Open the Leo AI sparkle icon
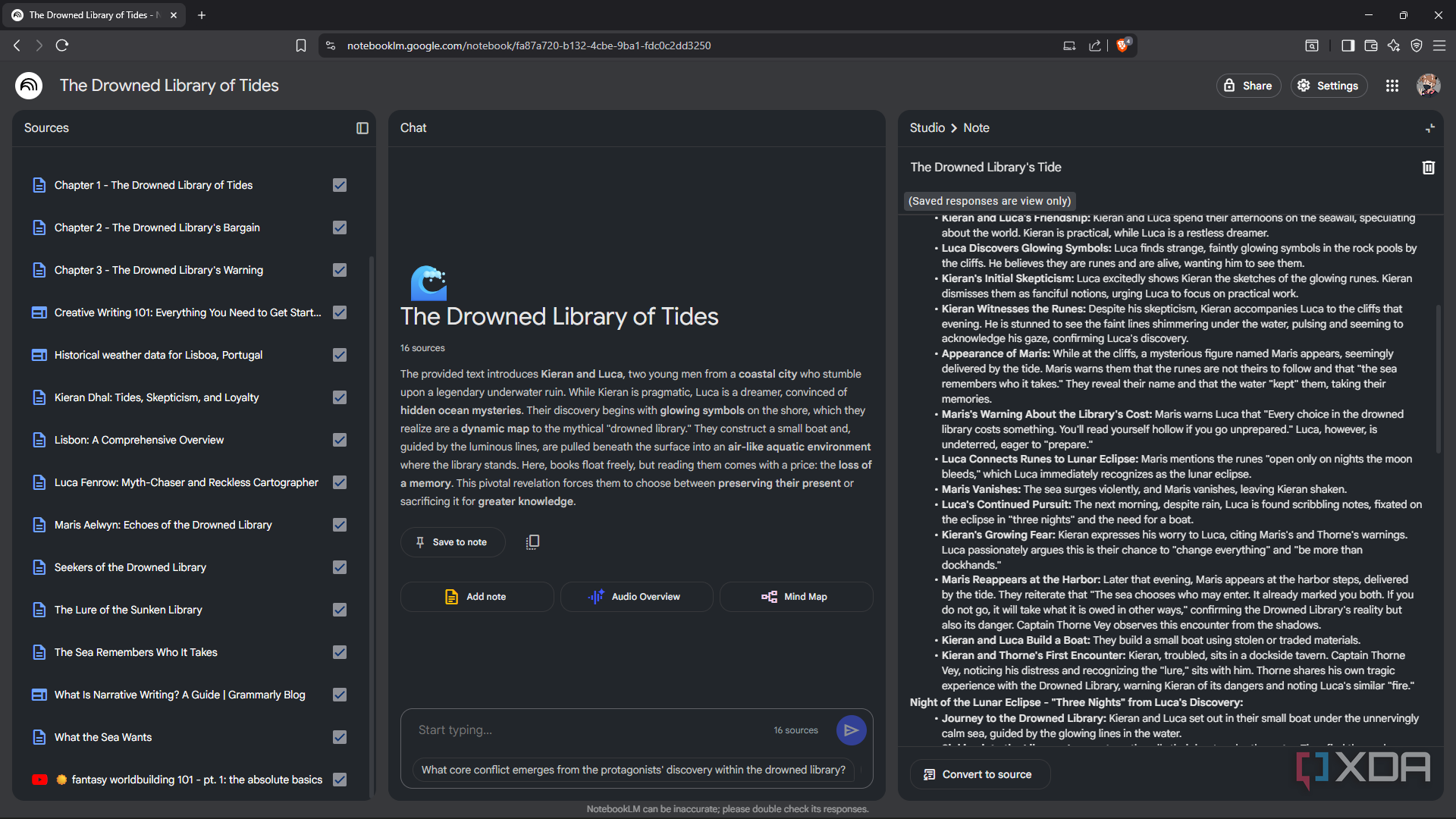The height and width of the screenshot is (819, 1456). [1393, 45]
